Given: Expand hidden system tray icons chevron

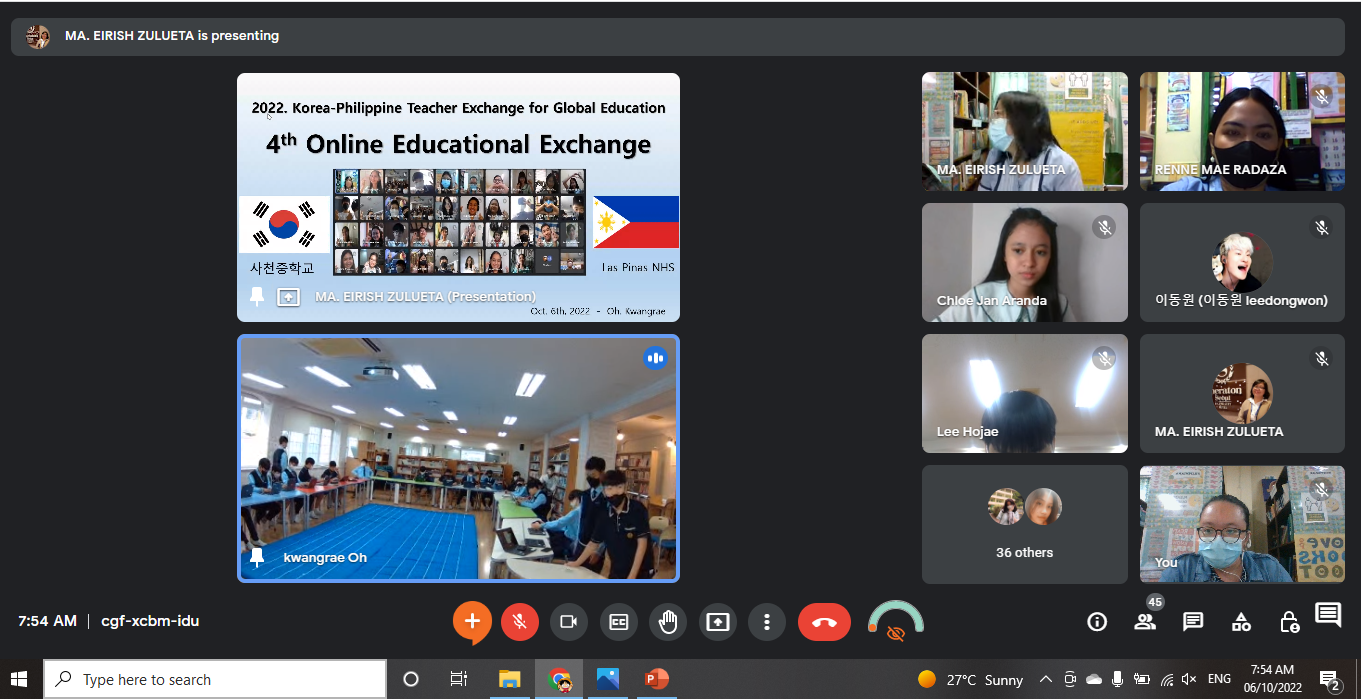Looking at the screenshot, I should point(1046,680).
